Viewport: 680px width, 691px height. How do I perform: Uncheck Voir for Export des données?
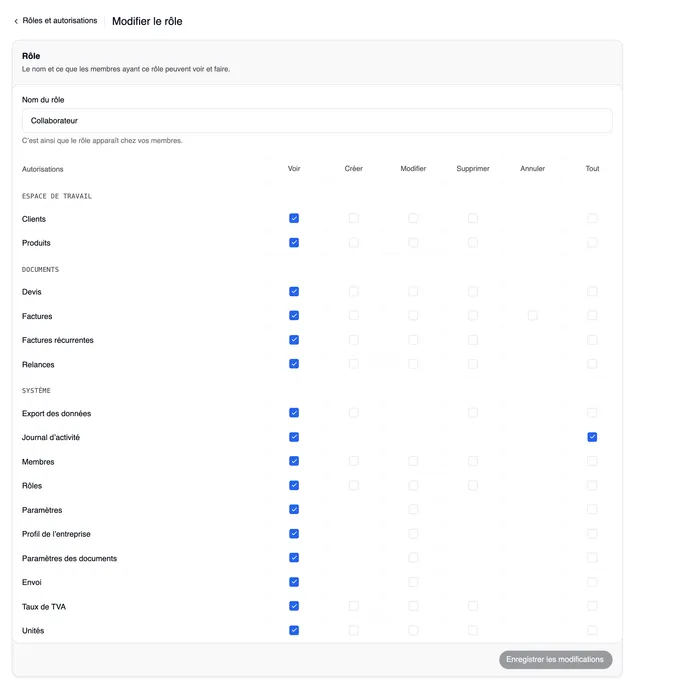pos(294,413)
